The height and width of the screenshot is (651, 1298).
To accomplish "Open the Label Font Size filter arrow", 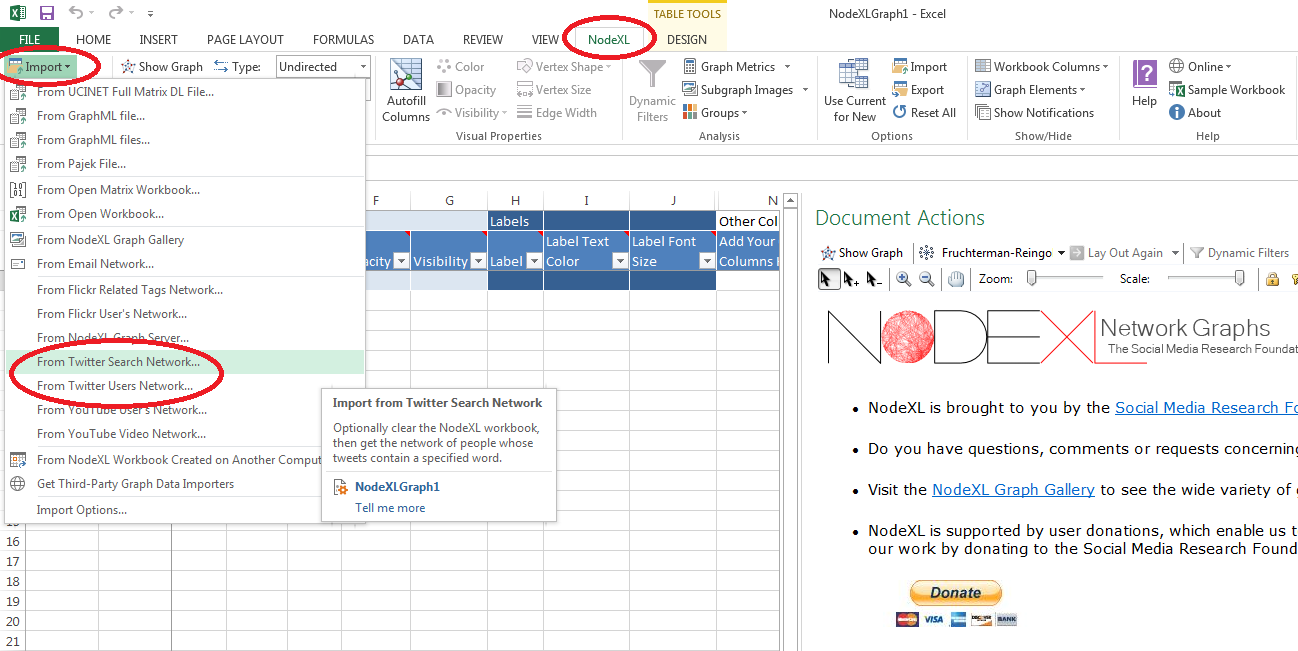I will pos(707,262).
